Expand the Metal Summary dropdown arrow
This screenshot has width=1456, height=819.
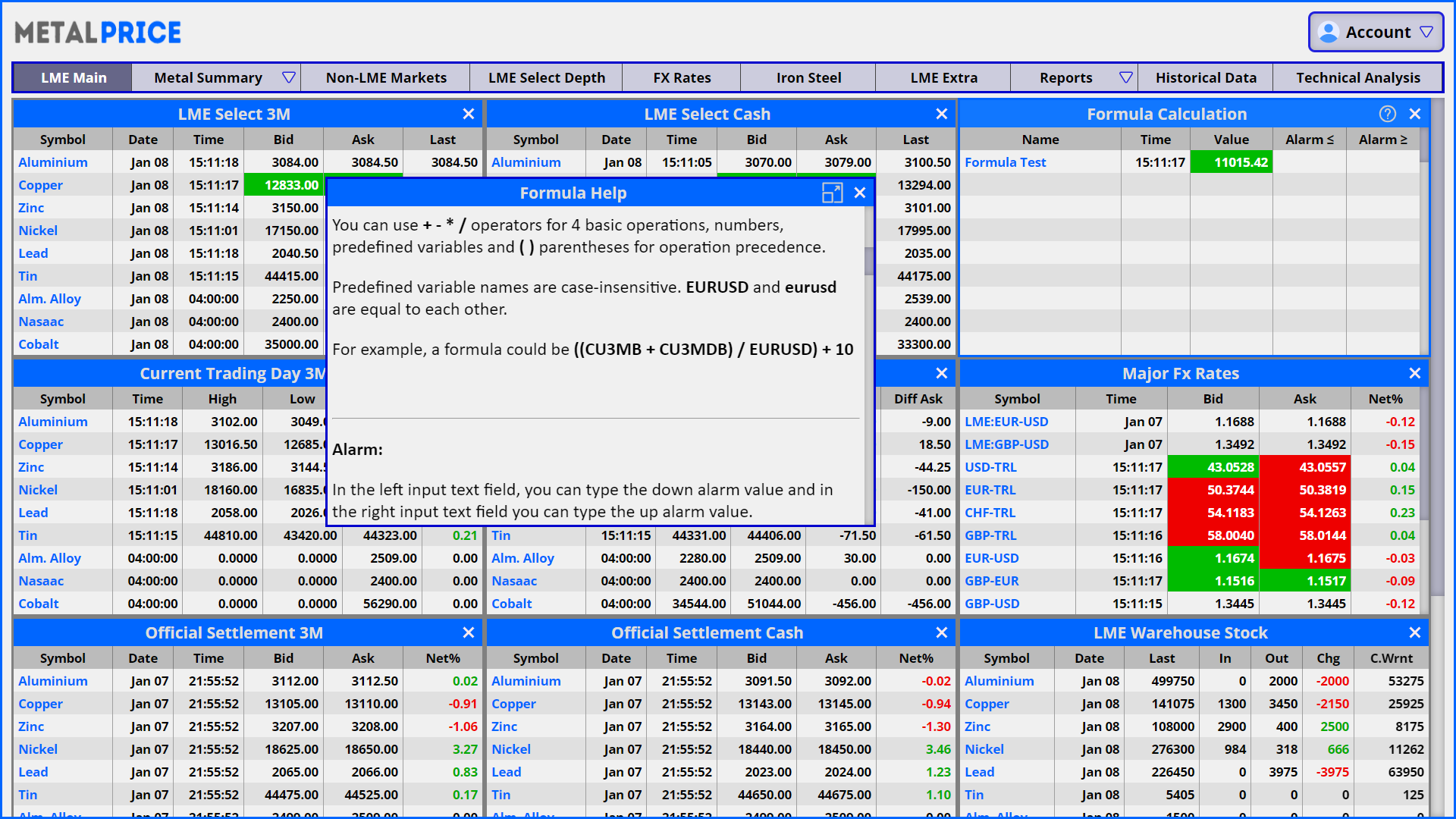(288, 77)
